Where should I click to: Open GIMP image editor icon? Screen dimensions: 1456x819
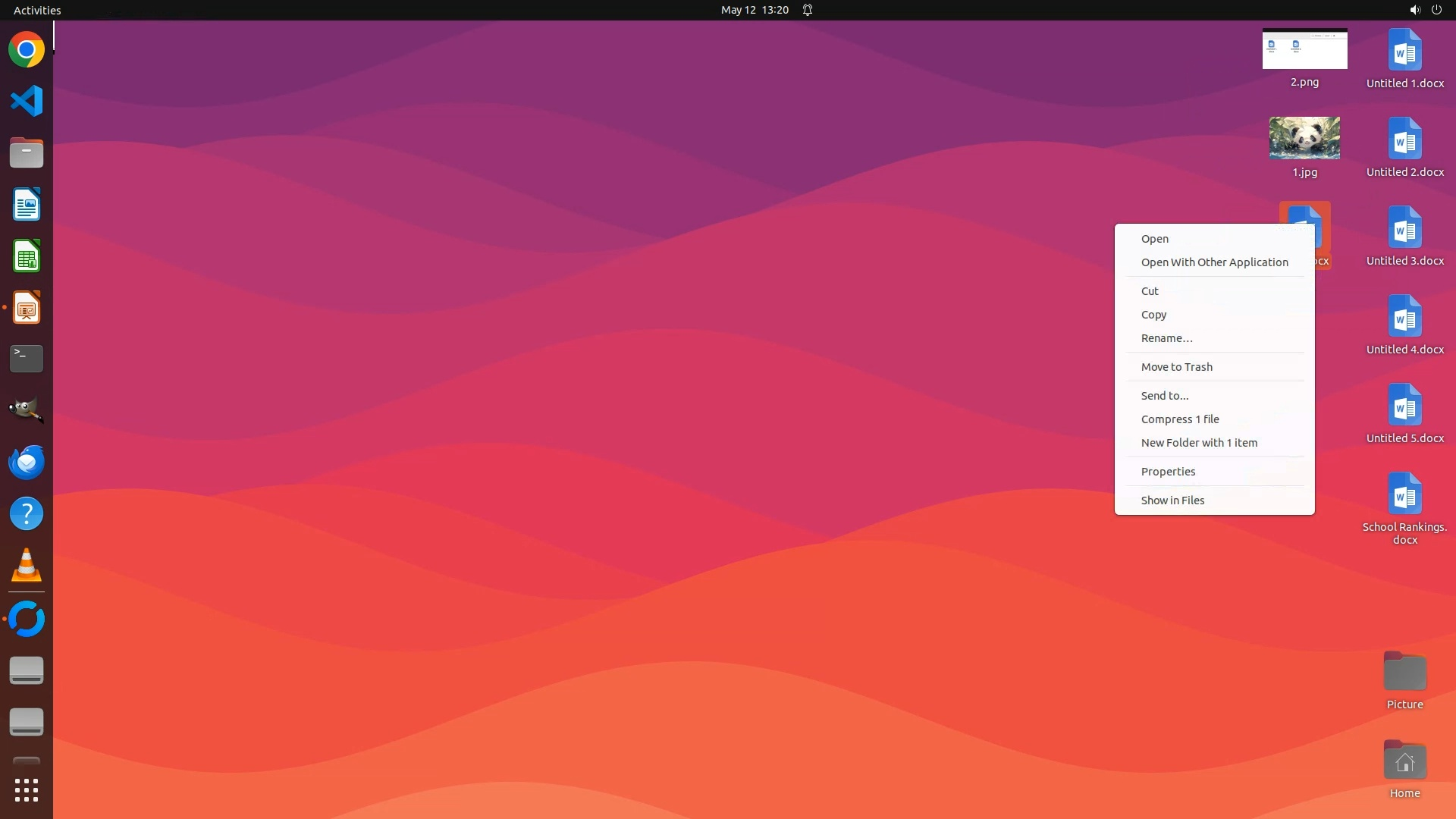(27, 409)
